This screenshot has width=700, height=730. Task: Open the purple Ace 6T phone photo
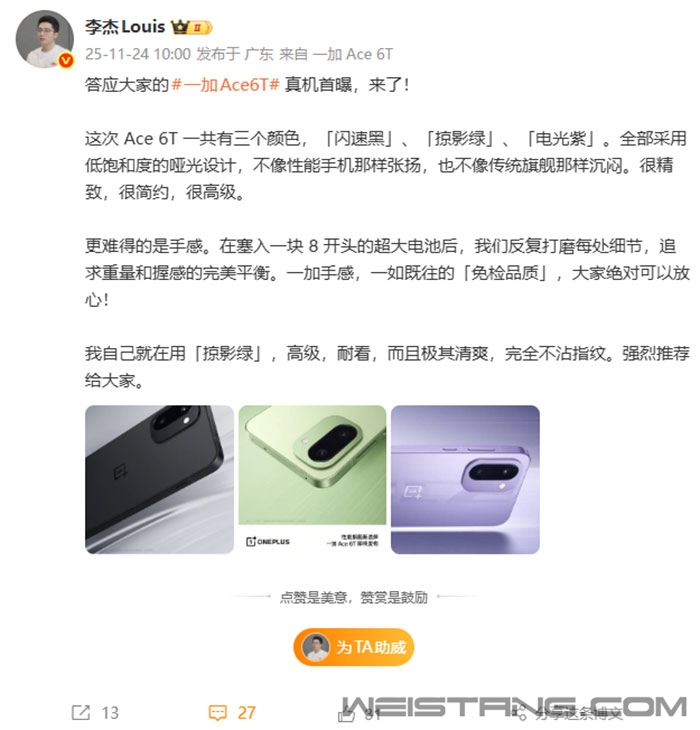click(x=465, y=480)
